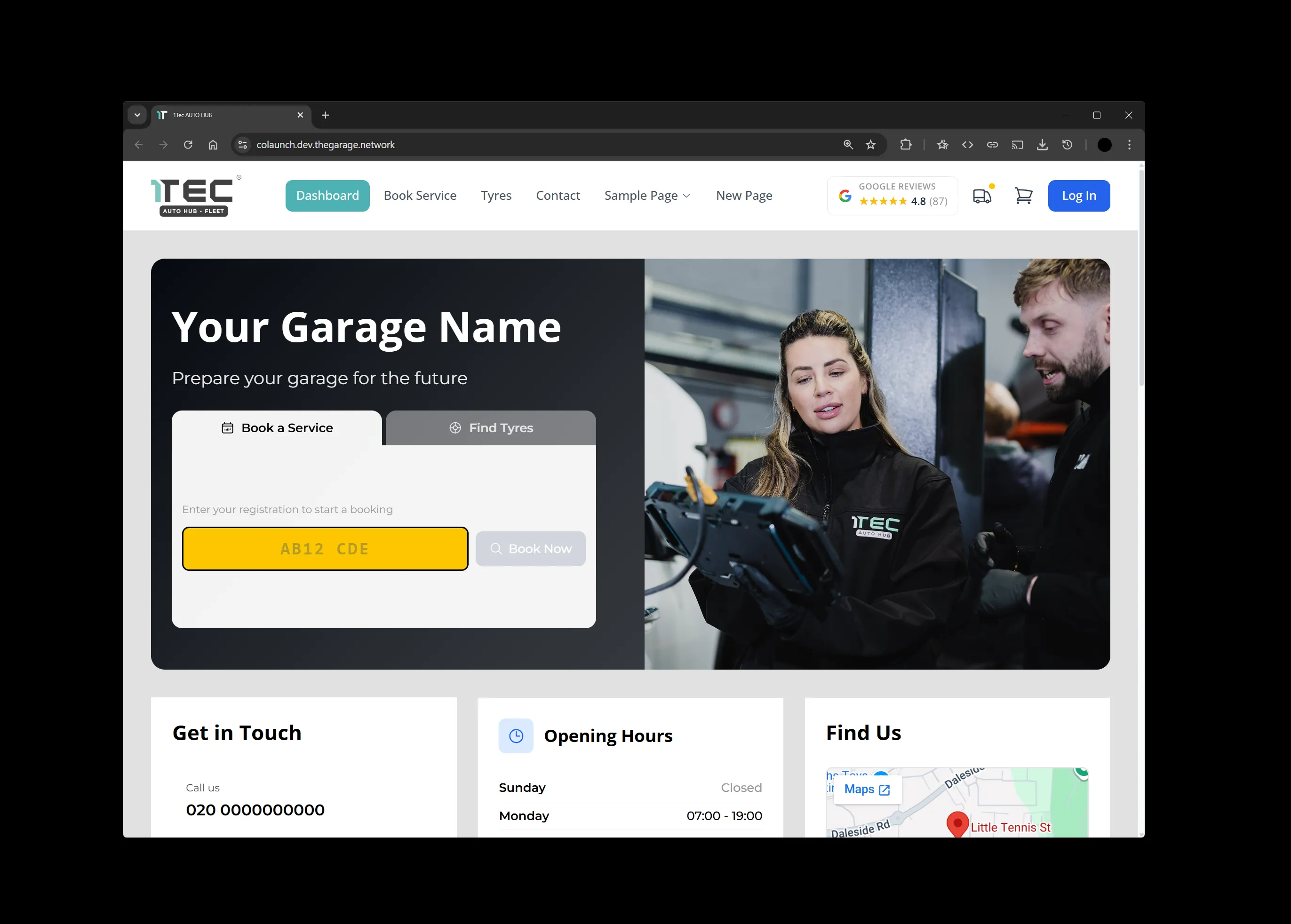The height and width of the screenshot is (924, 1291).
Task: Open the shopping cart
Action: pos(1023,196)
